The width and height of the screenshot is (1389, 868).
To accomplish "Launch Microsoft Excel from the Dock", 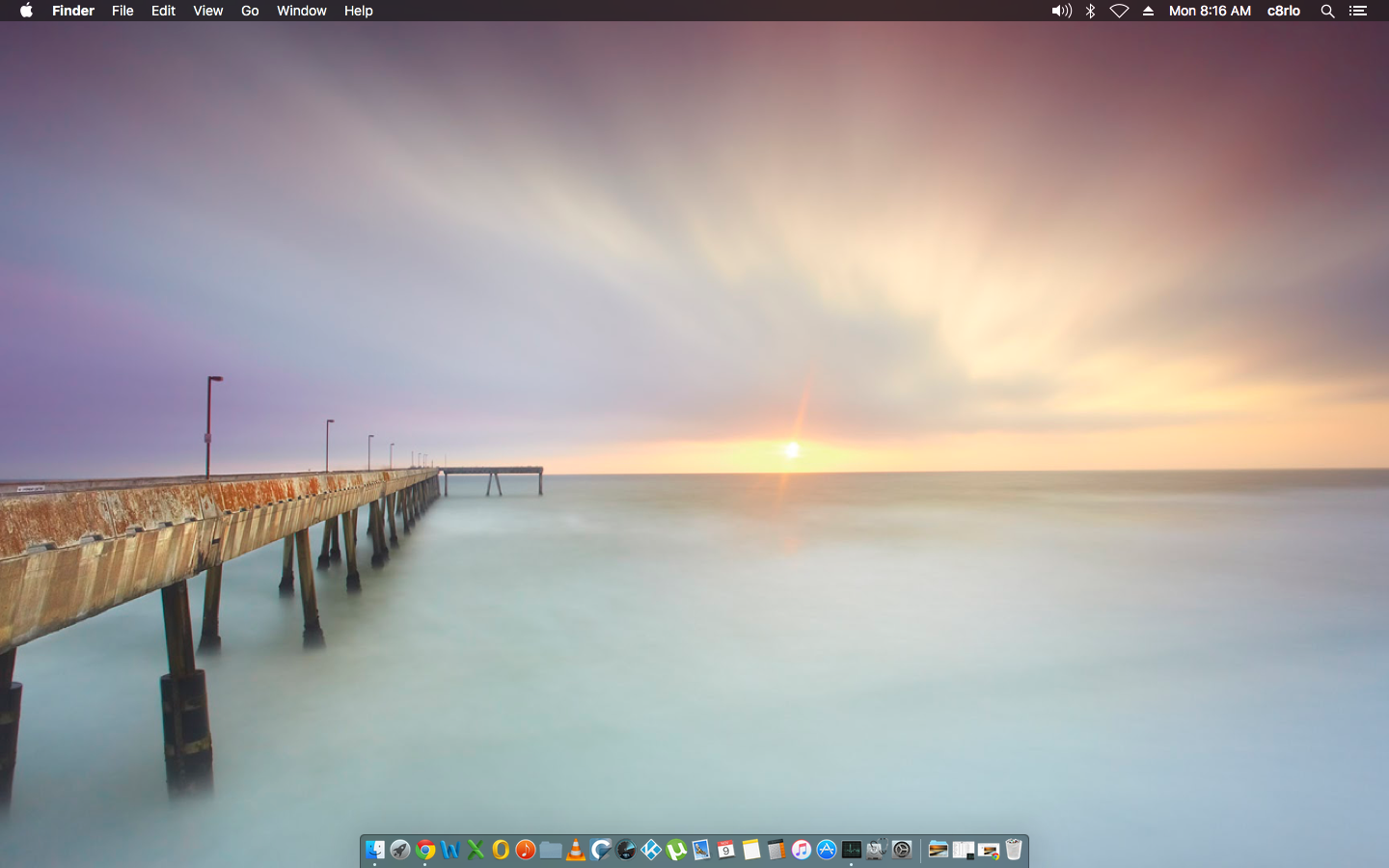I will pos(476,850).
